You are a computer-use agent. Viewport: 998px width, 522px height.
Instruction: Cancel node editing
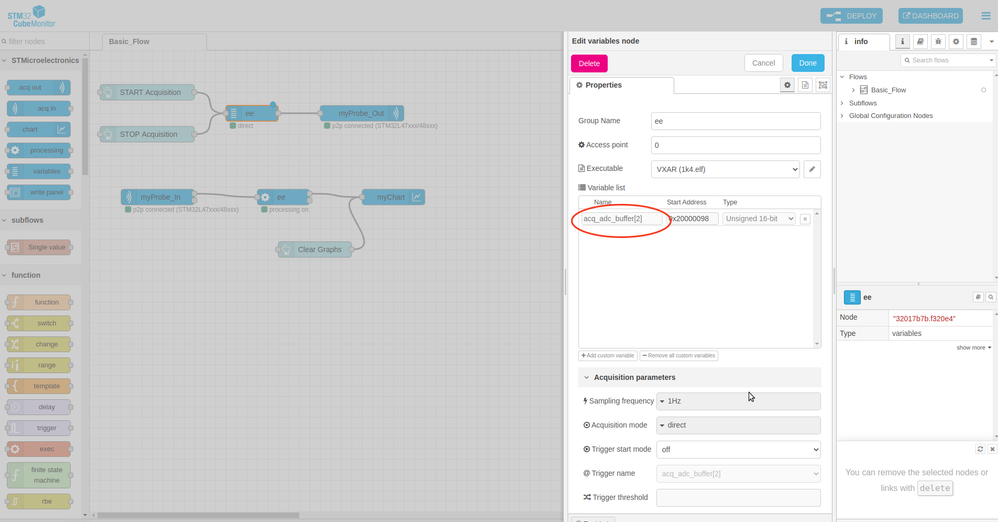(x=763, y=63)
